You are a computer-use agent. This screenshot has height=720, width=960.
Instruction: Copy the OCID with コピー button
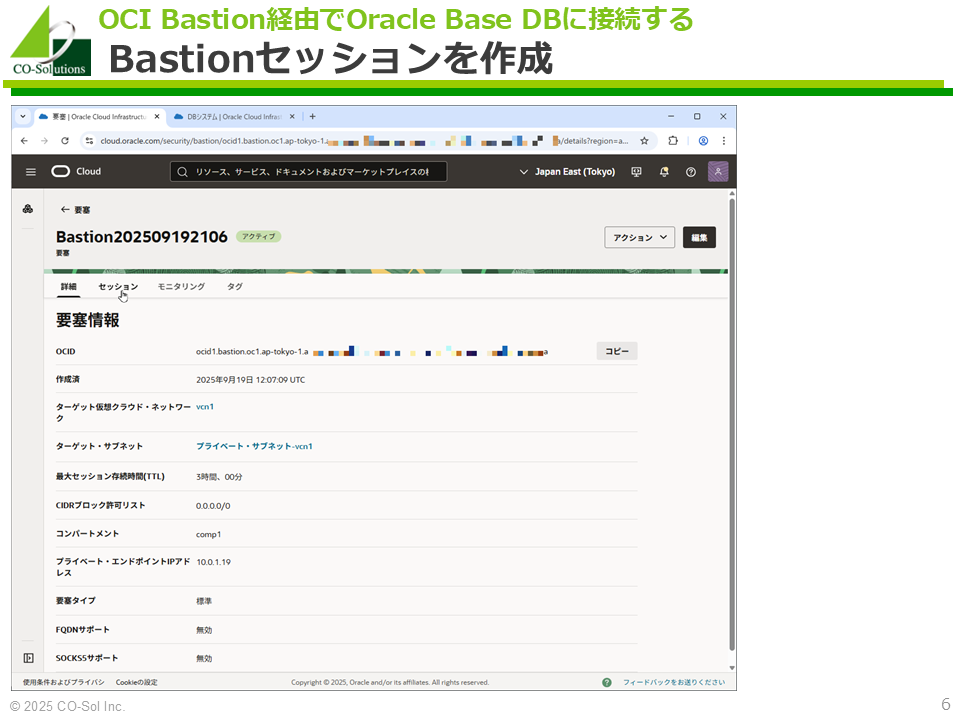click(617, 351)
